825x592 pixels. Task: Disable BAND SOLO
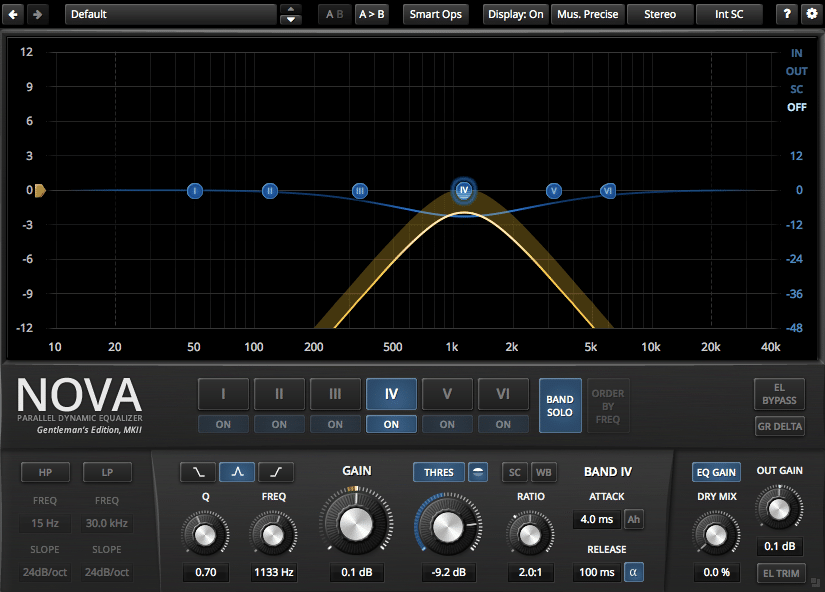coord(560,406)
